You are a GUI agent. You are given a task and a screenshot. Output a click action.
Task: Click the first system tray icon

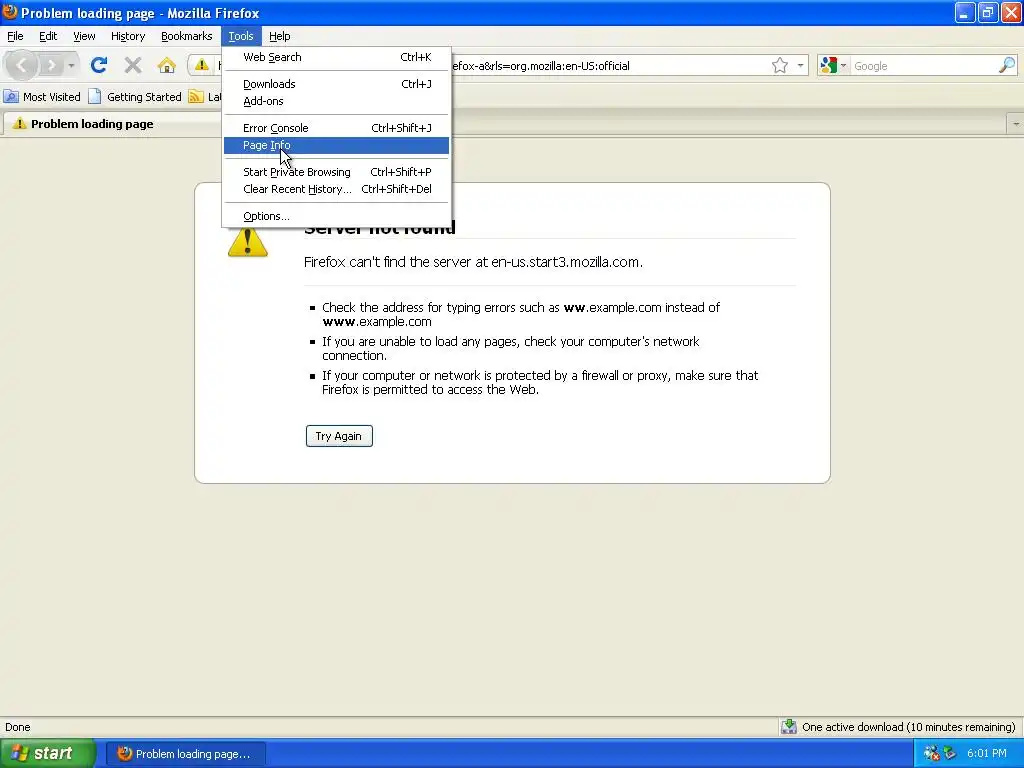[x=932, y=754]
